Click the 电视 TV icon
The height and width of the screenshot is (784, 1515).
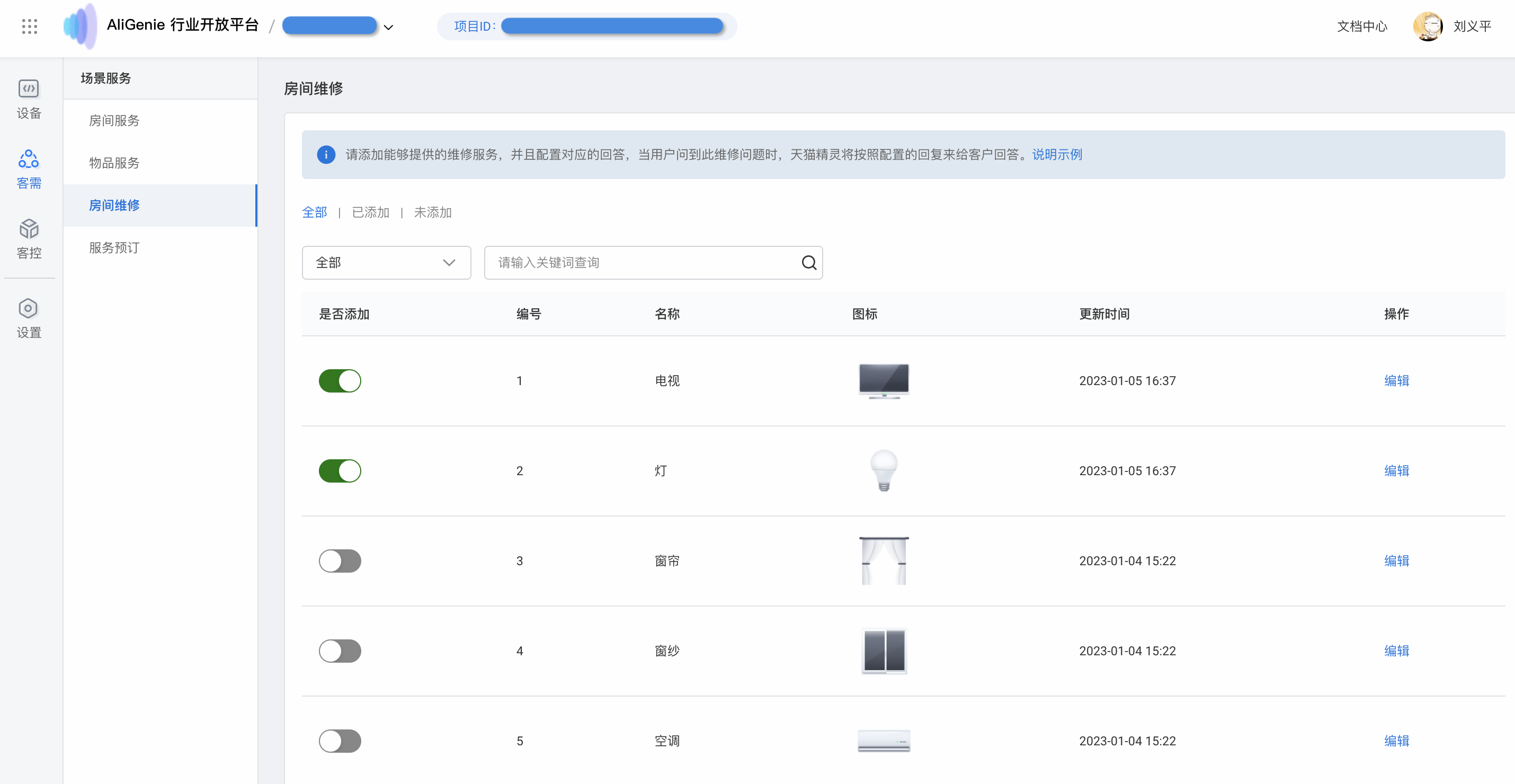[x=884, y=381]
